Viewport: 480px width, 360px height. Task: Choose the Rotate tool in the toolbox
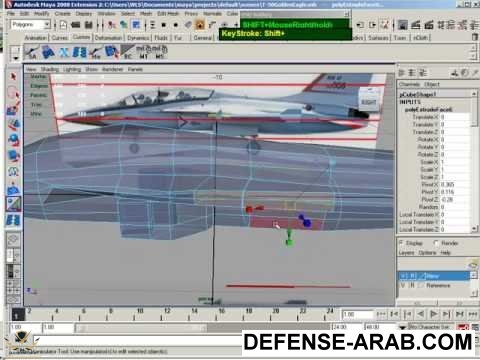pyautogui.click(x=13, y=140)
